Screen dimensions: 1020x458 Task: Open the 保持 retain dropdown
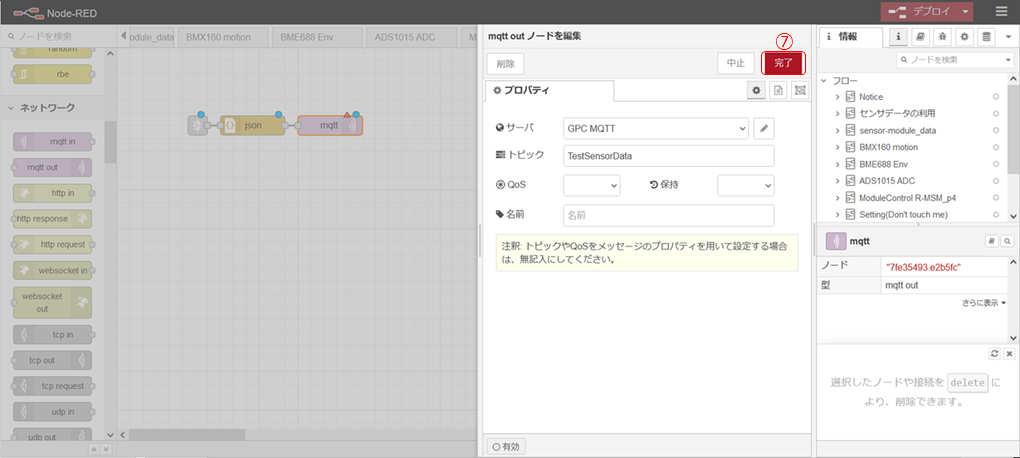745,185
